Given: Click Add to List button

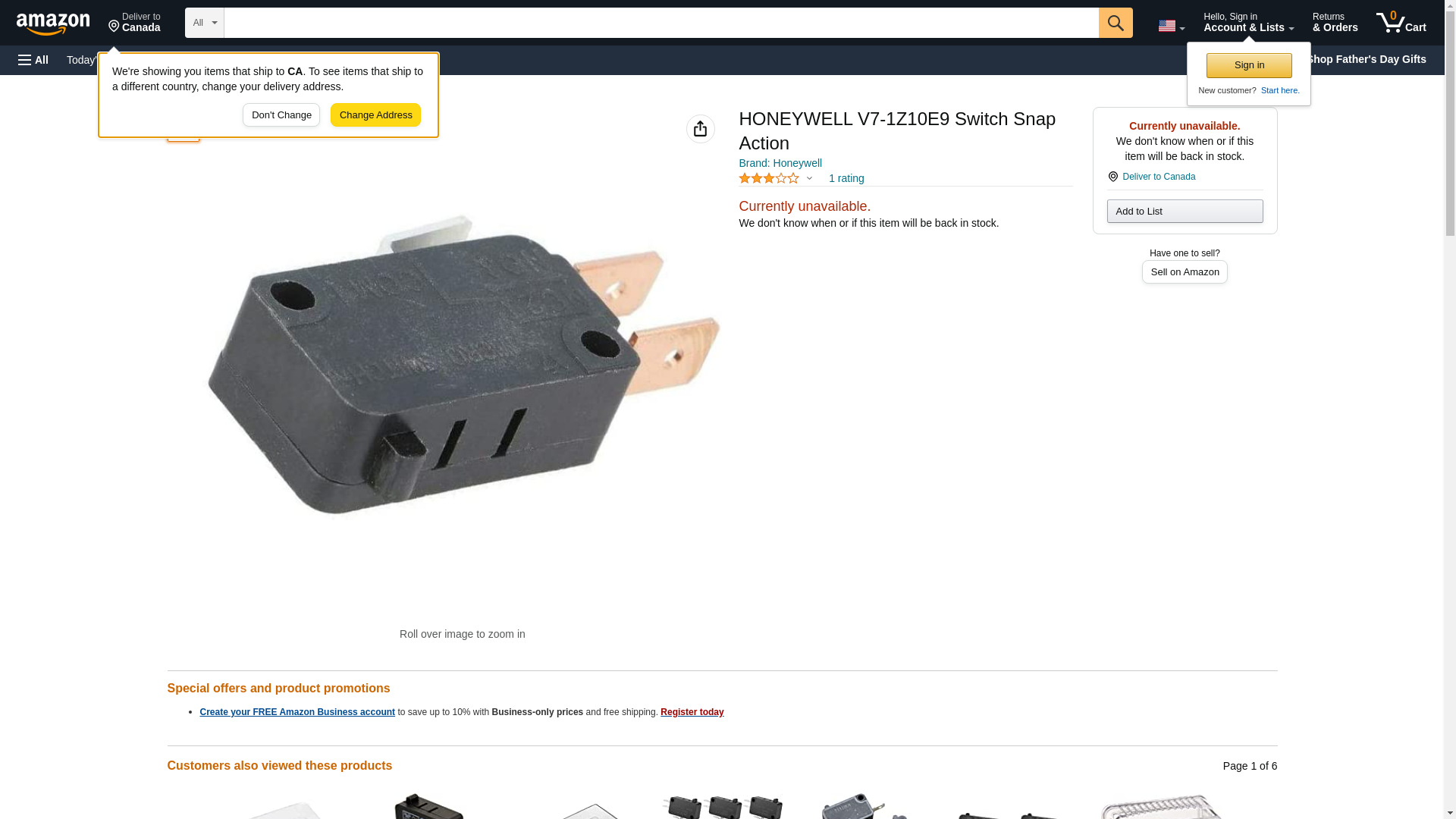Looking at the screenshot, I should [x=1185, y=211].
